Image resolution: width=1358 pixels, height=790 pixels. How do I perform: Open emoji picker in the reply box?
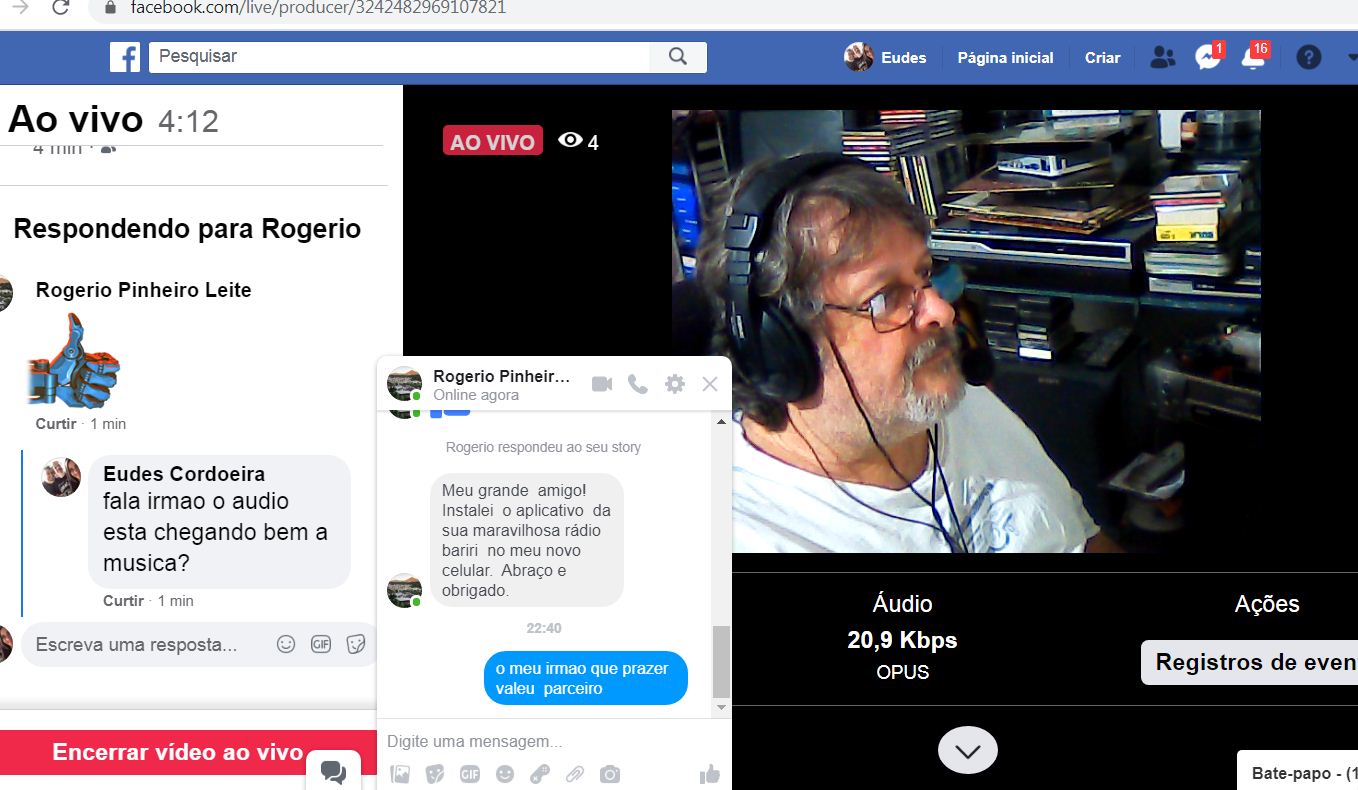point(286,645)
